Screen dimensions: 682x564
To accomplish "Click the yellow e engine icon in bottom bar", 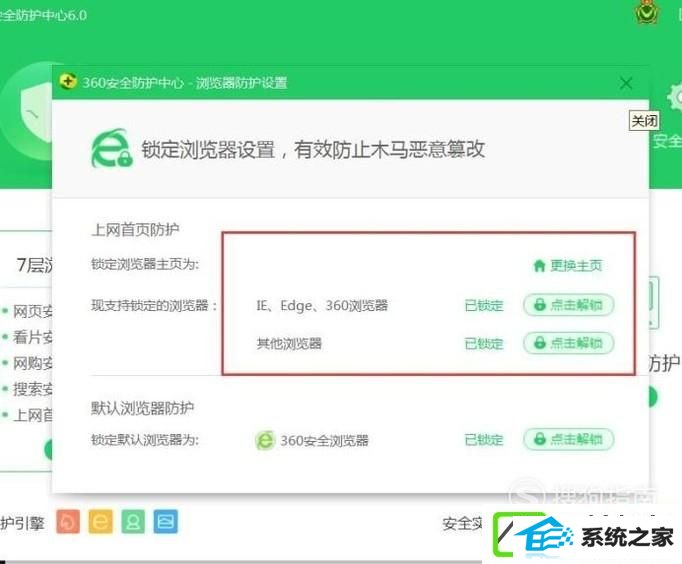I will click(x=100, y=521).
